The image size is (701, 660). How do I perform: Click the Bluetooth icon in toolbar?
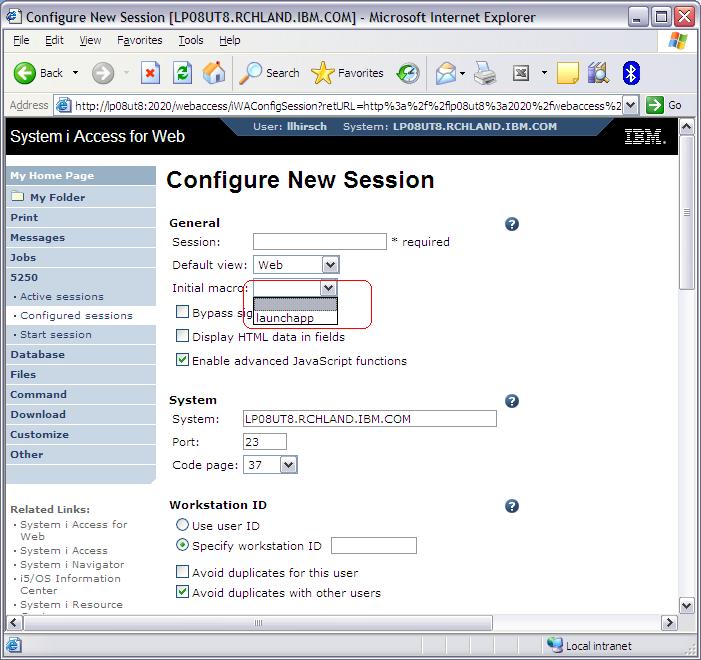pos(631,73)
